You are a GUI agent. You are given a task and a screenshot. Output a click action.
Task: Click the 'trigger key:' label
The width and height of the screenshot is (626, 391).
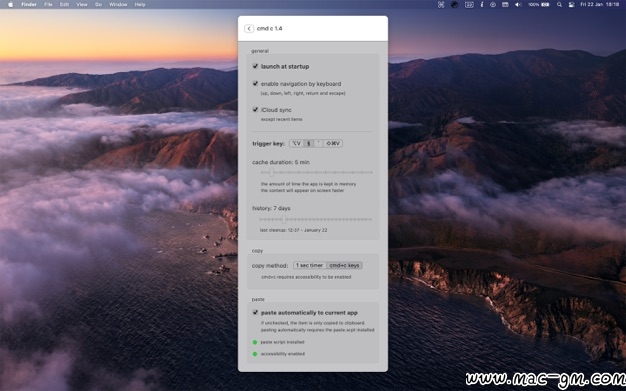268,143
